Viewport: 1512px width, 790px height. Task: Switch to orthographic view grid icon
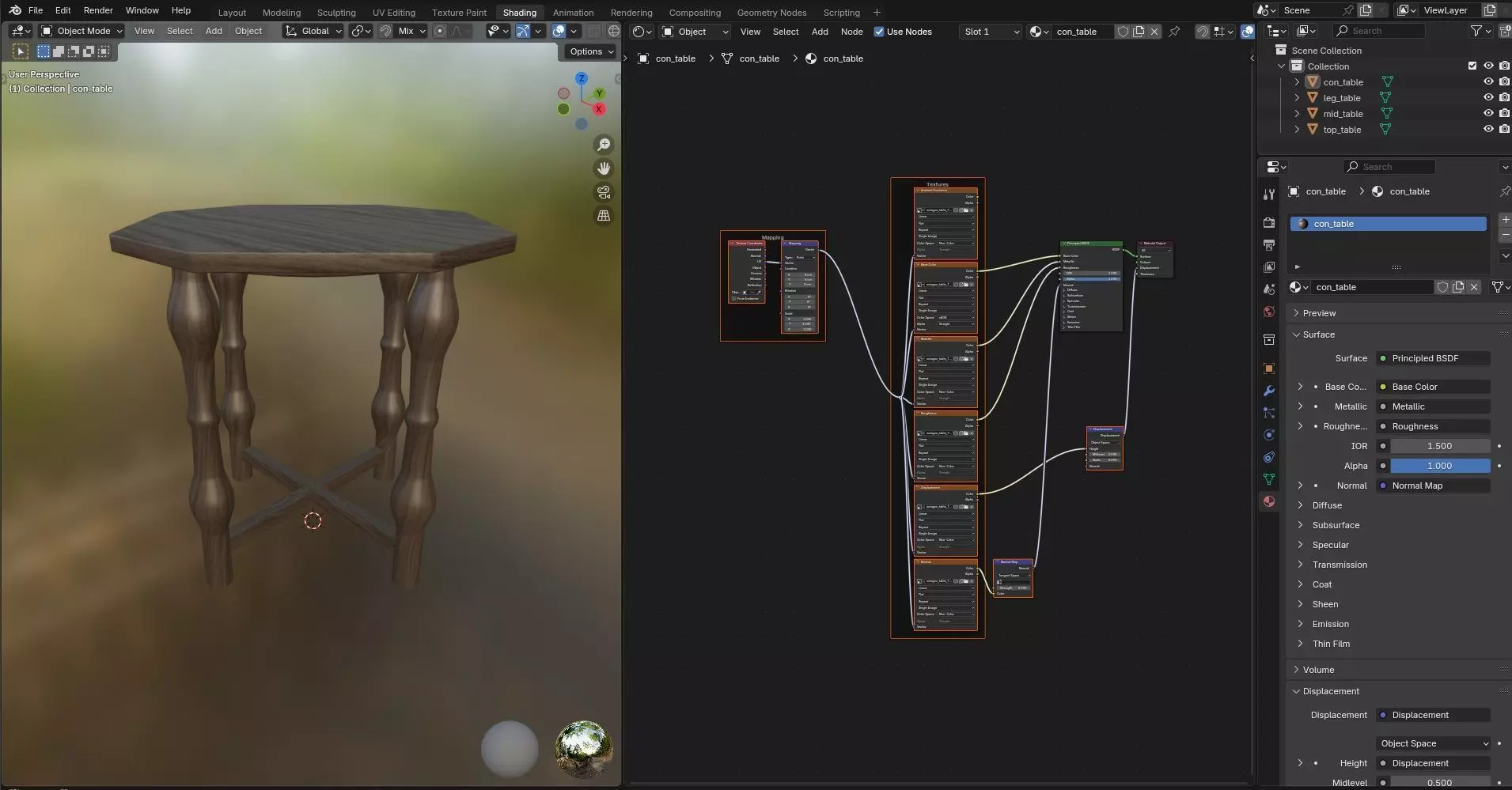(604, 216)
